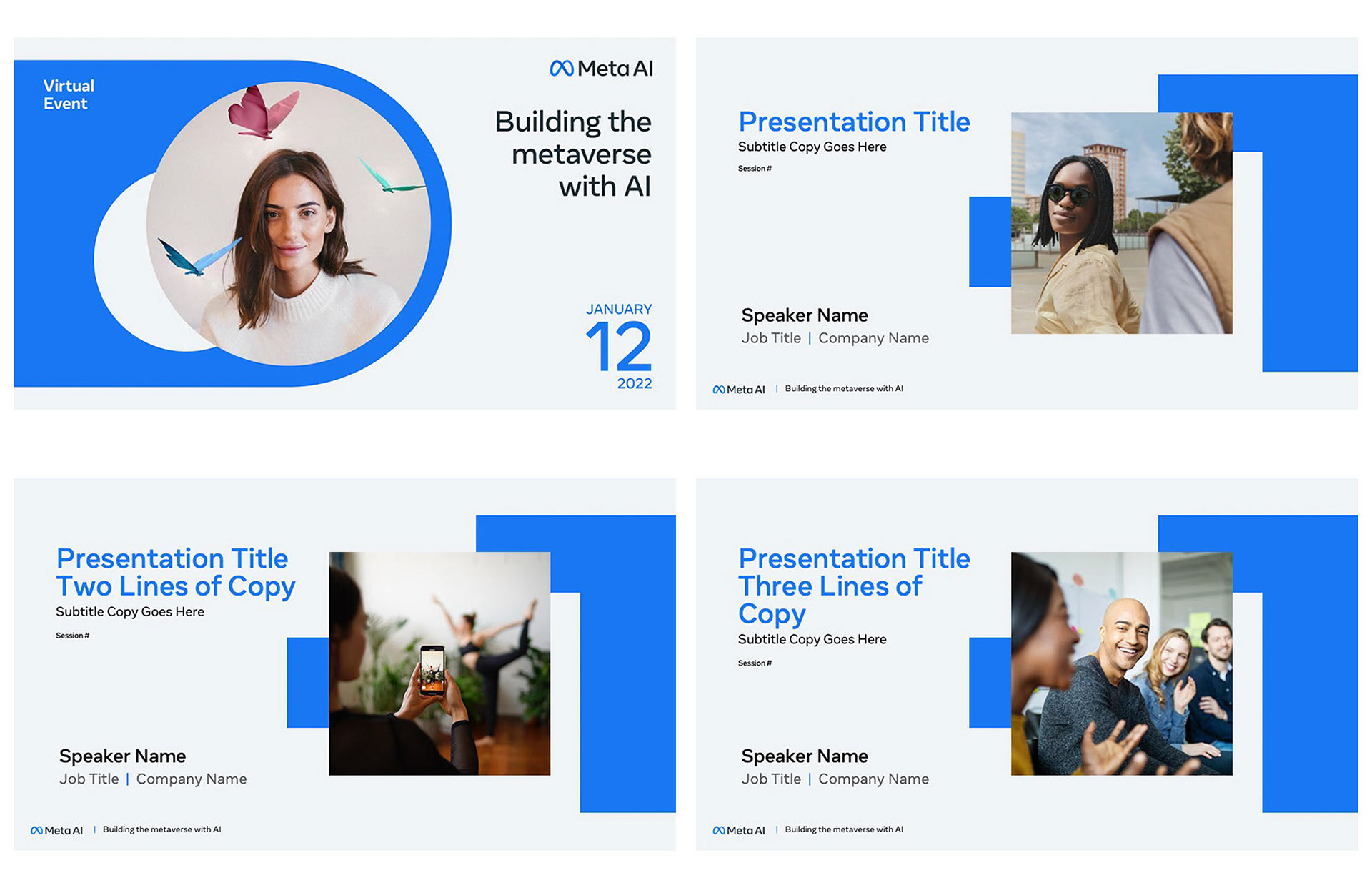Click 'Company Name' on the bottom-right slide
Viewport: 1372px width, 888px height.
click(873, 779)
